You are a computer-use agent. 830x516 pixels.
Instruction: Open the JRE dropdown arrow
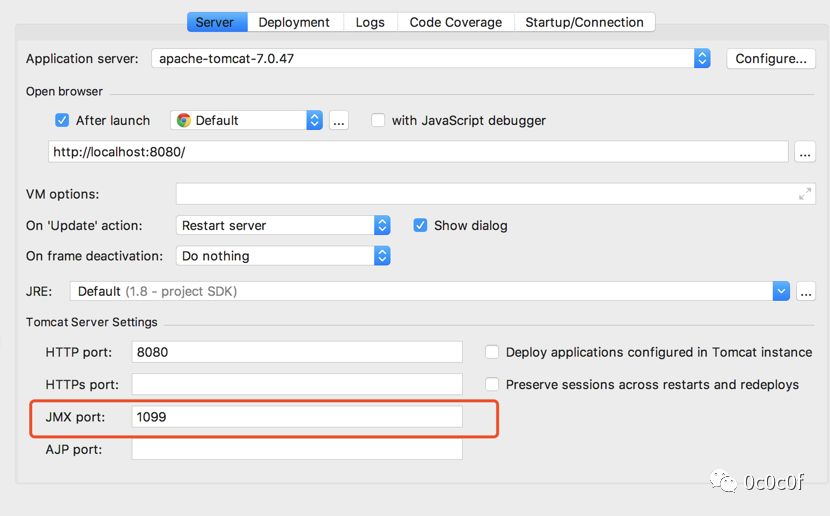pos(781,291)
